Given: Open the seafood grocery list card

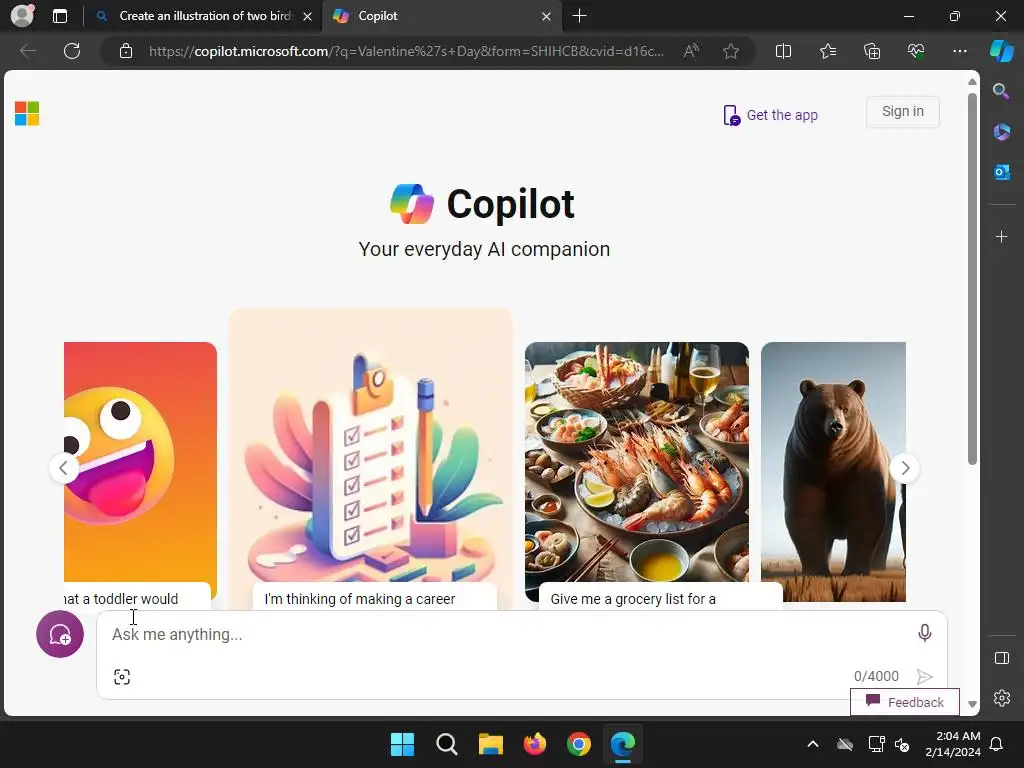Looking at the screenshot, I should [x=637, y=462].
